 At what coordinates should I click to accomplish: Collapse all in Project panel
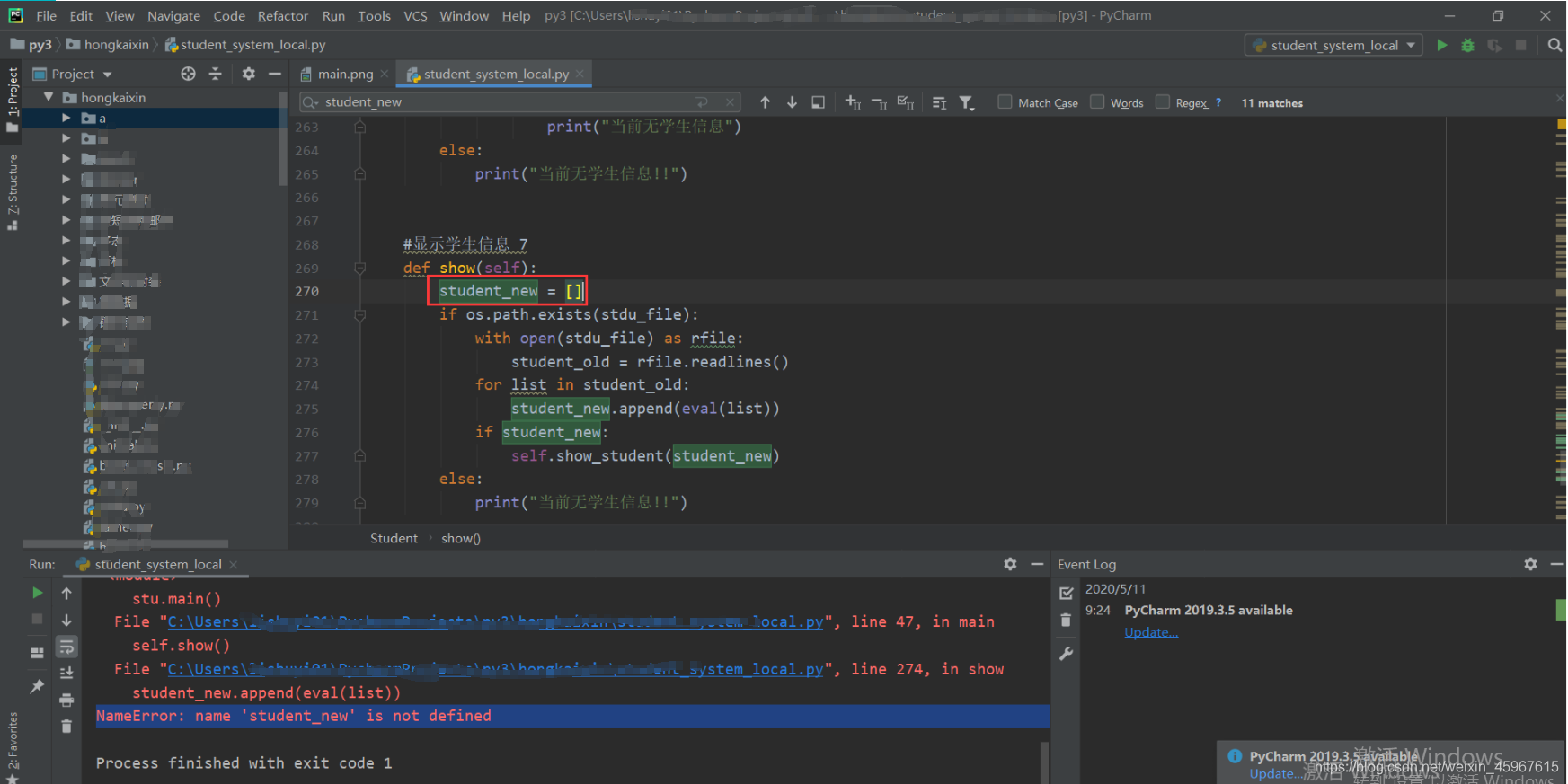[215, 74]
